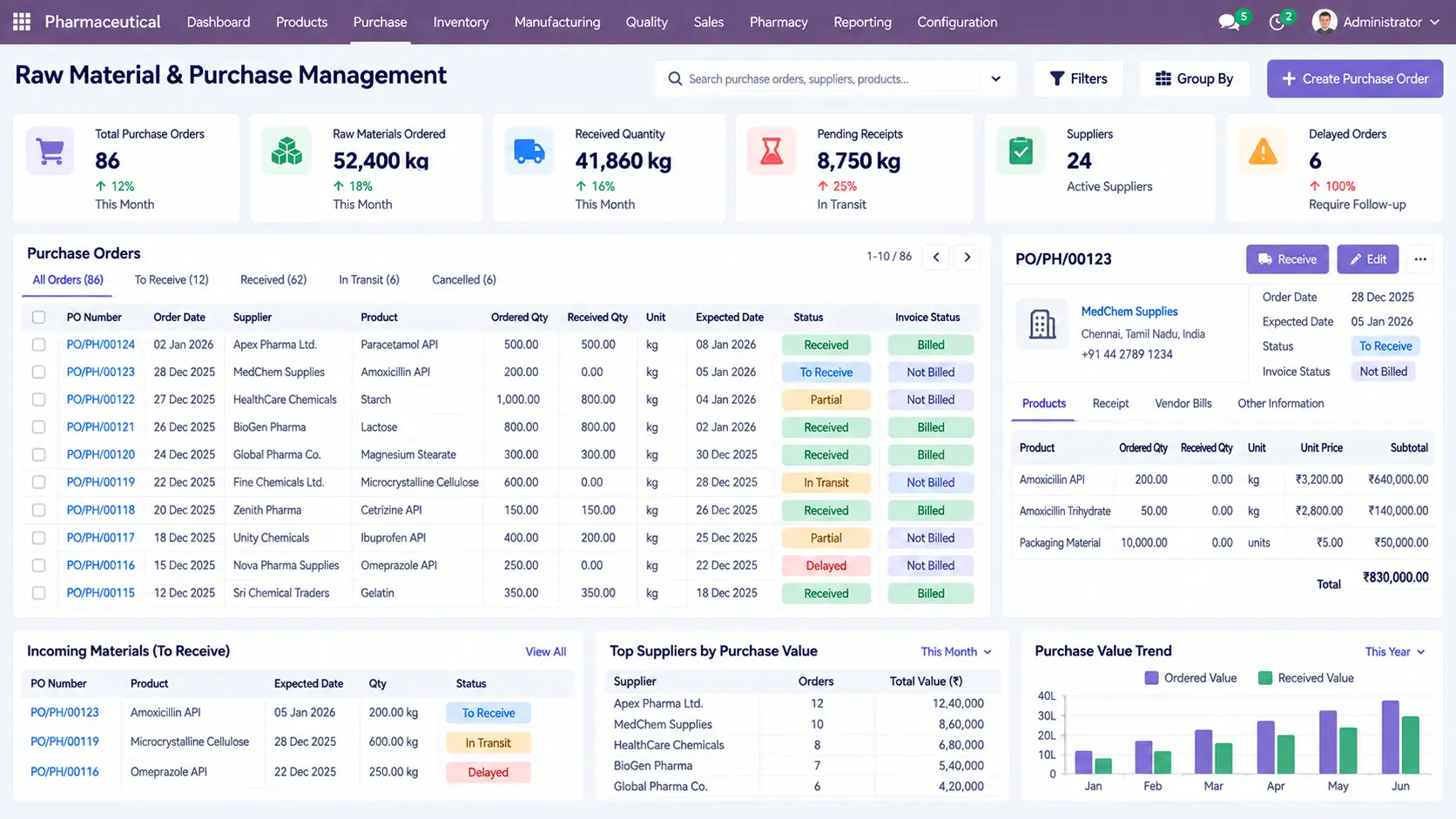Open the Quality menu
The width and height of the screenshot is (1456, 819).
pyautogui.click(x=646, y=22)
